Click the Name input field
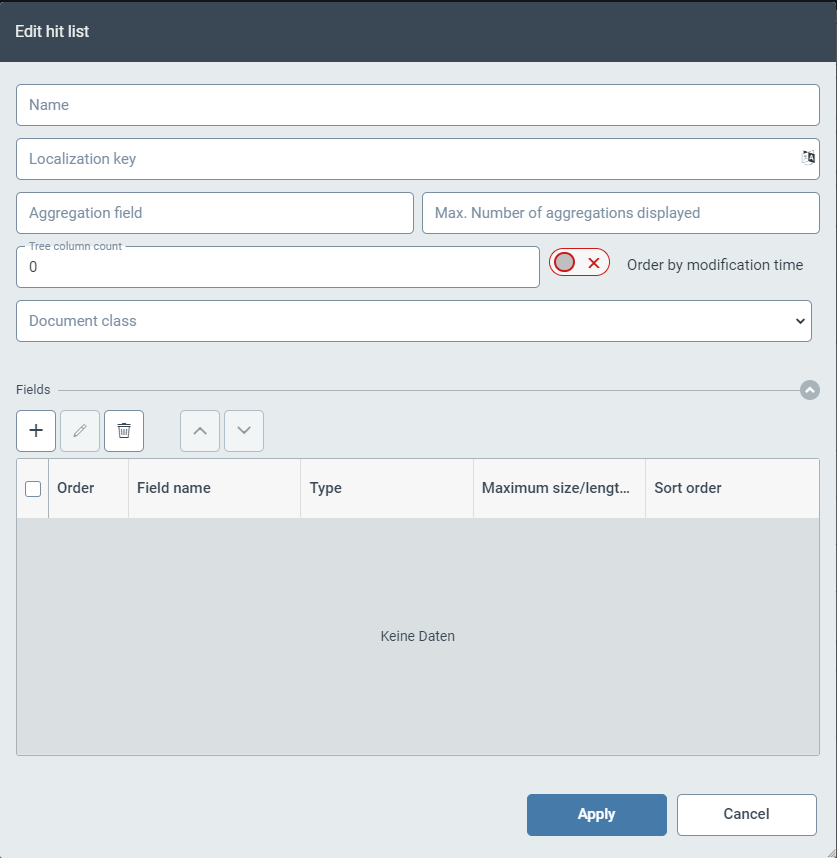837x858 pixels. tap(418, 105)
